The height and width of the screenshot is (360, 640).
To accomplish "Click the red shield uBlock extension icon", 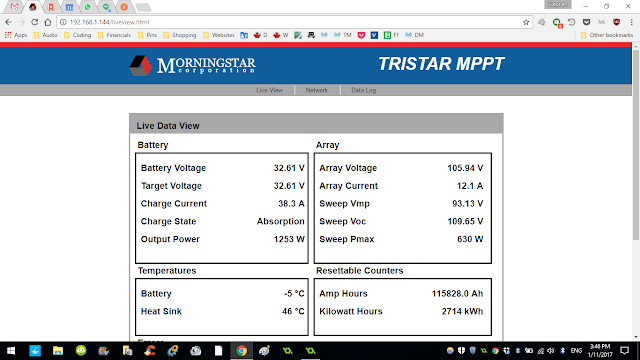I will tap(616, 22).
